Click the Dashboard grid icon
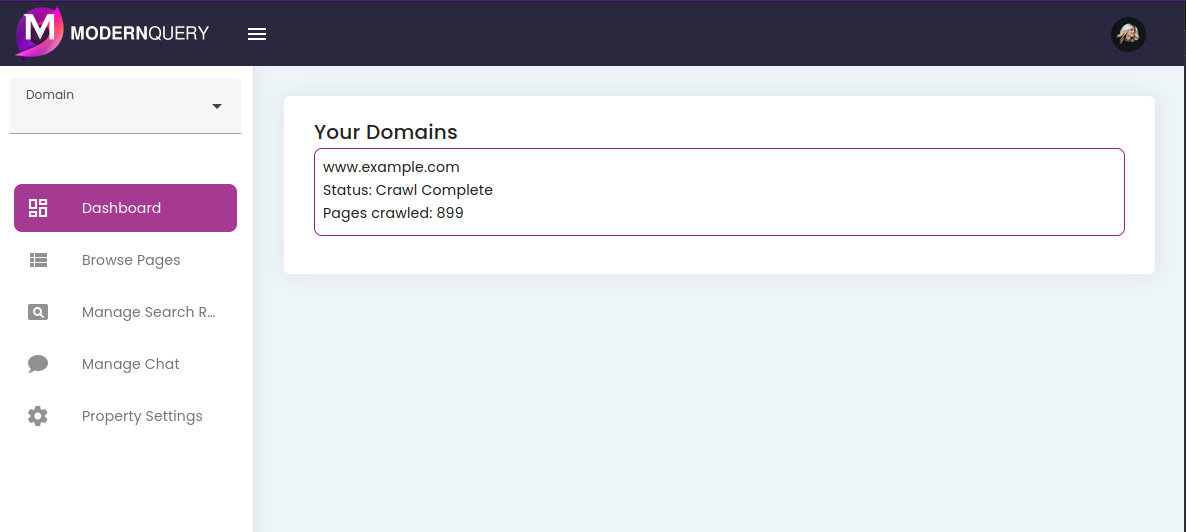Screen dimensions: 1186x532 pyautogui.click(x=38, y=208)
